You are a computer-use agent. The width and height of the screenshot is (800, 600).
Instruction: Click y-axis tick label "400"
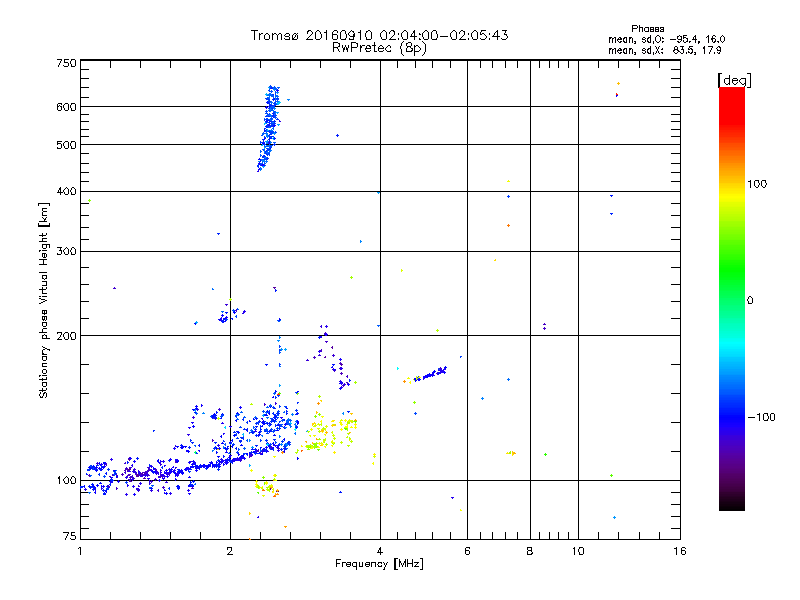coord(66,192)
